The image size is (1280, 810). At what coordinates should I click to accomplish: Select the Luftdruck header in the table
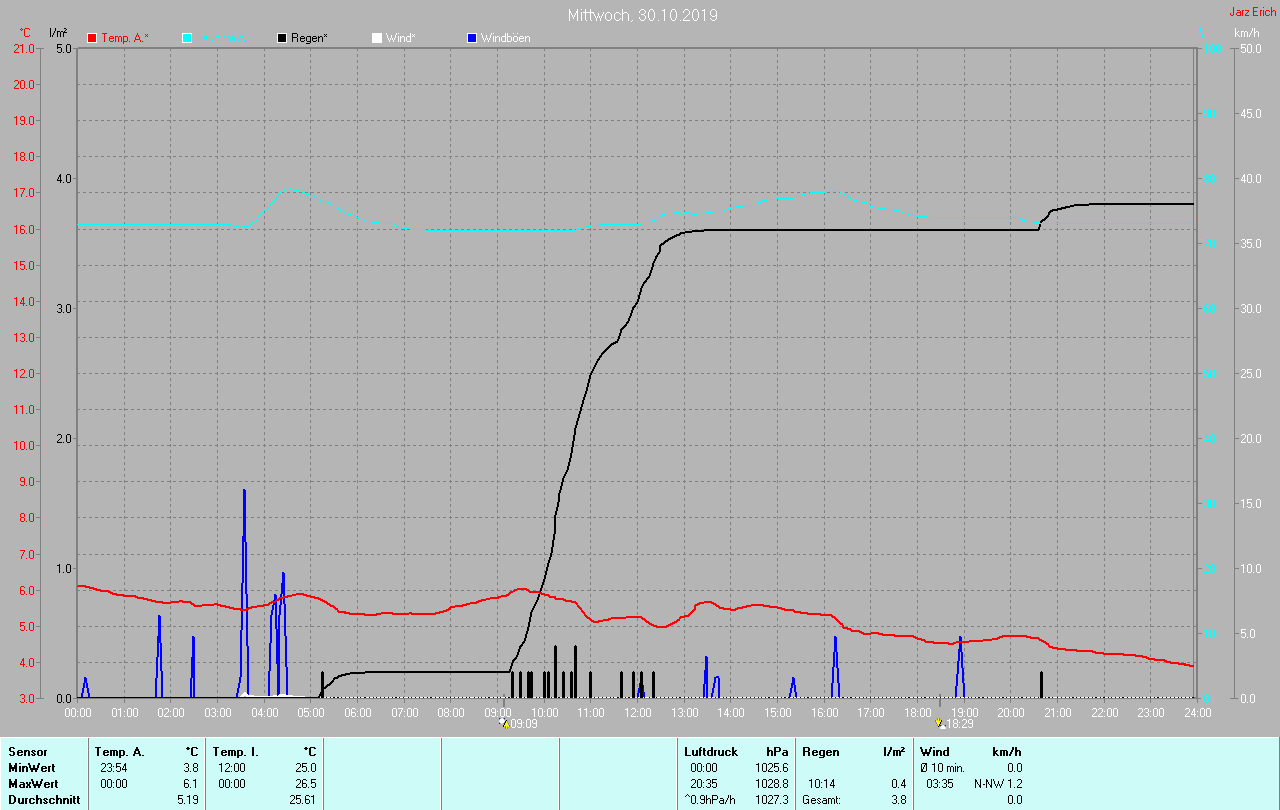tap(710, 751)
